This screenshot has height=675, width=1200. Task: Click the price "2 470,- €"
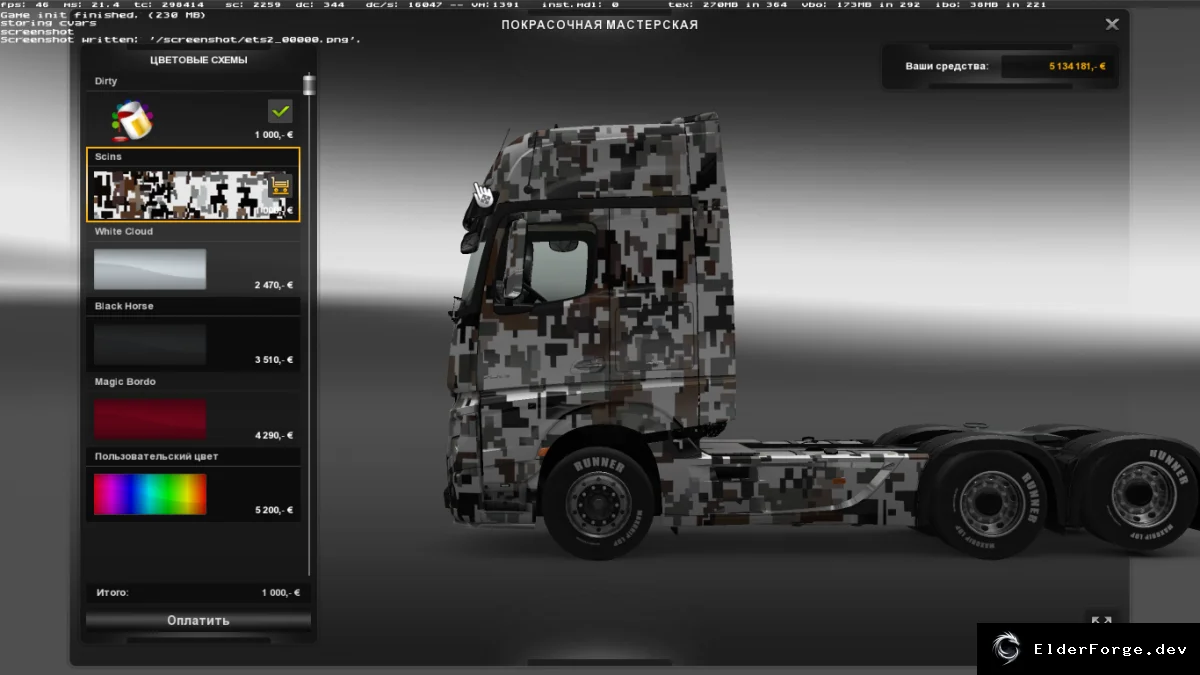[x=274, y=285]
